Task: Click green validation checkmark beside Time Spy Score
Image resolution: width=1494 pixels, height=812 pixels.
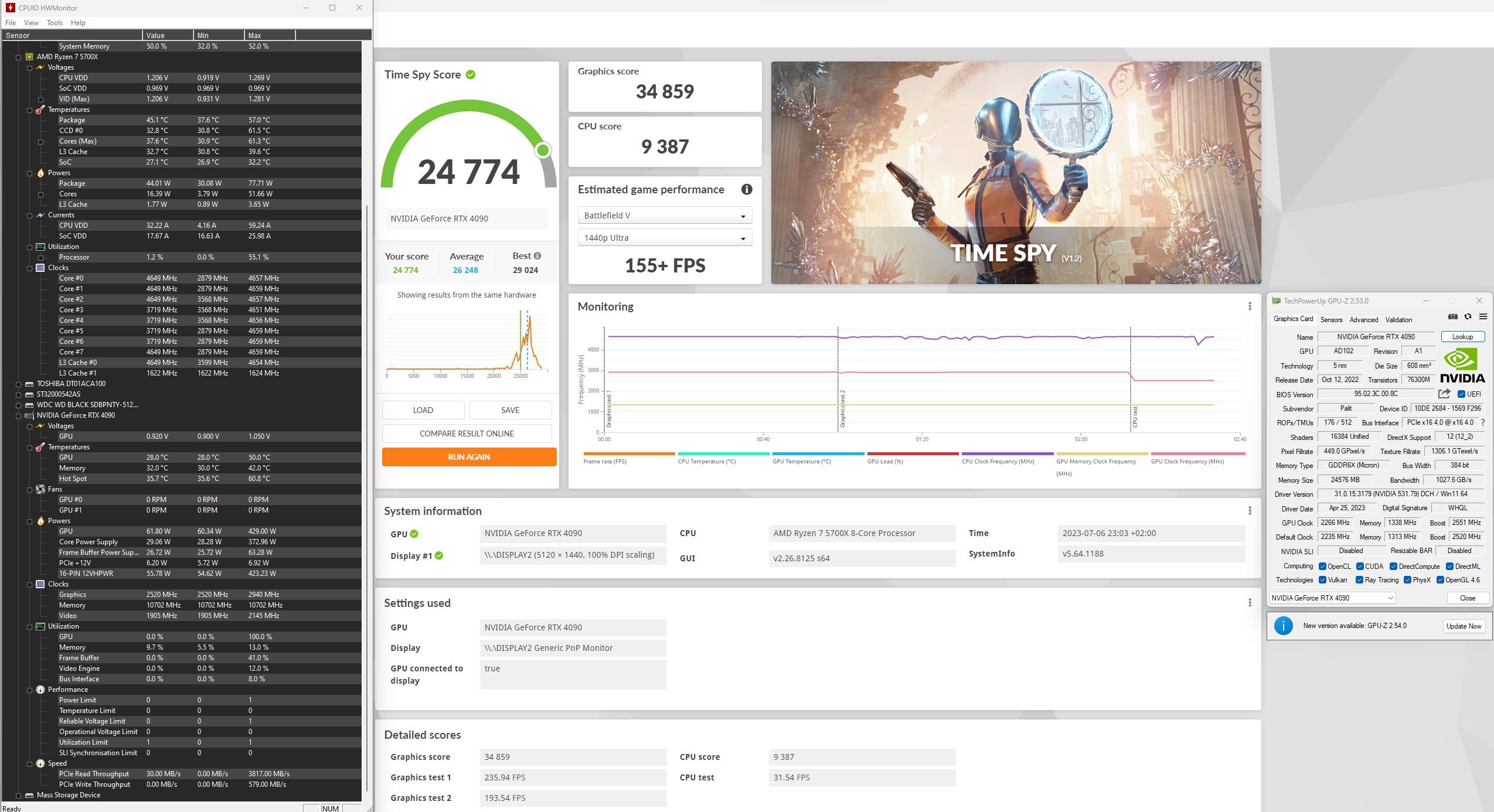Action: click(471, 74)
